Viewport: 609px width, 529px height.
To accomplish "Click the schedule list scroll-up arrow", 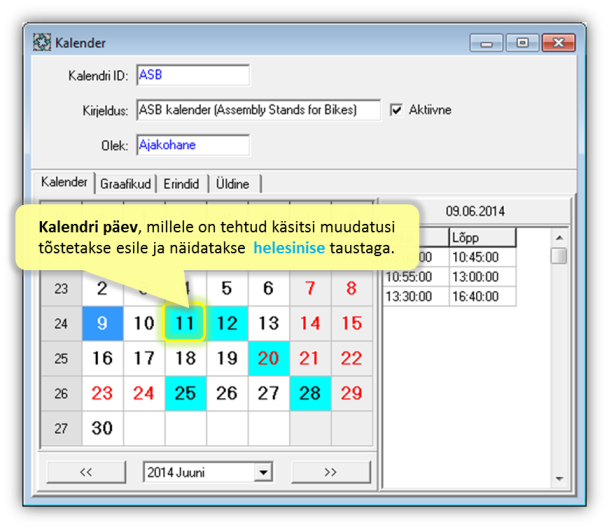I will pos(560,237).
